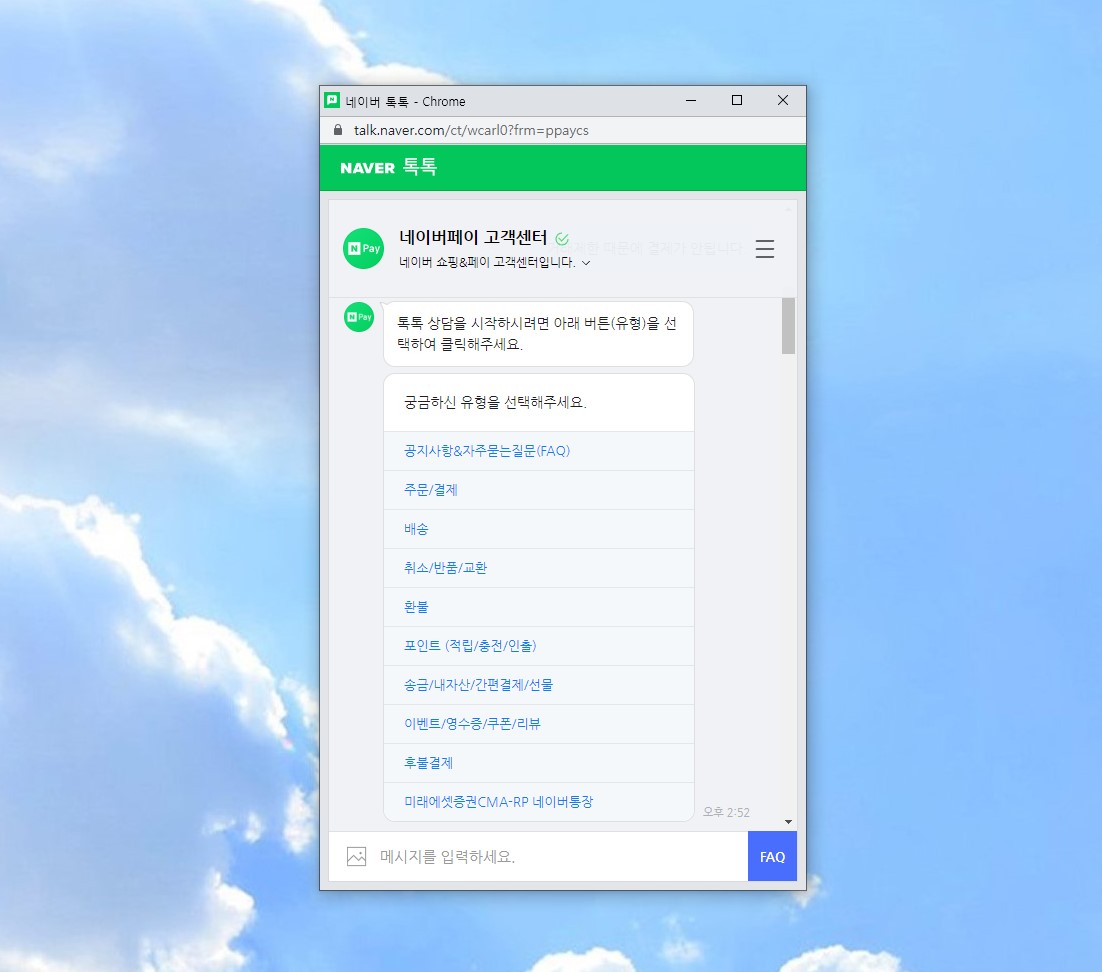Choose 취소/반품/교환 category

coord(539,568)
